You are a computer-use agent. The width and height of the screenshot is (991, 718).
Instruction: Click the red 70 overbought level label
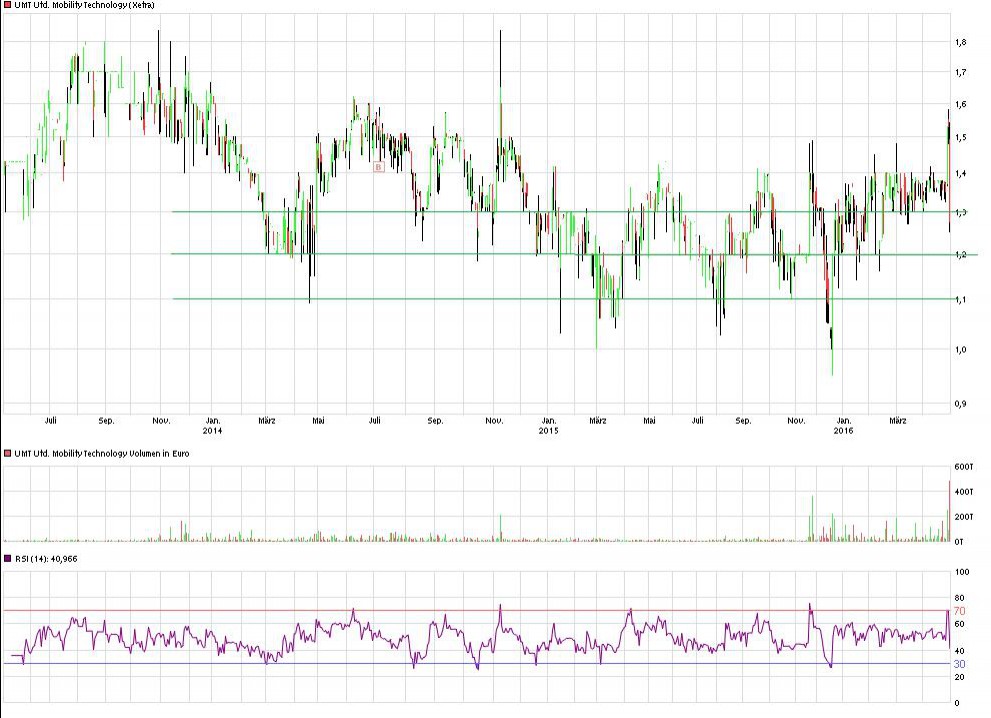(958, 610)
